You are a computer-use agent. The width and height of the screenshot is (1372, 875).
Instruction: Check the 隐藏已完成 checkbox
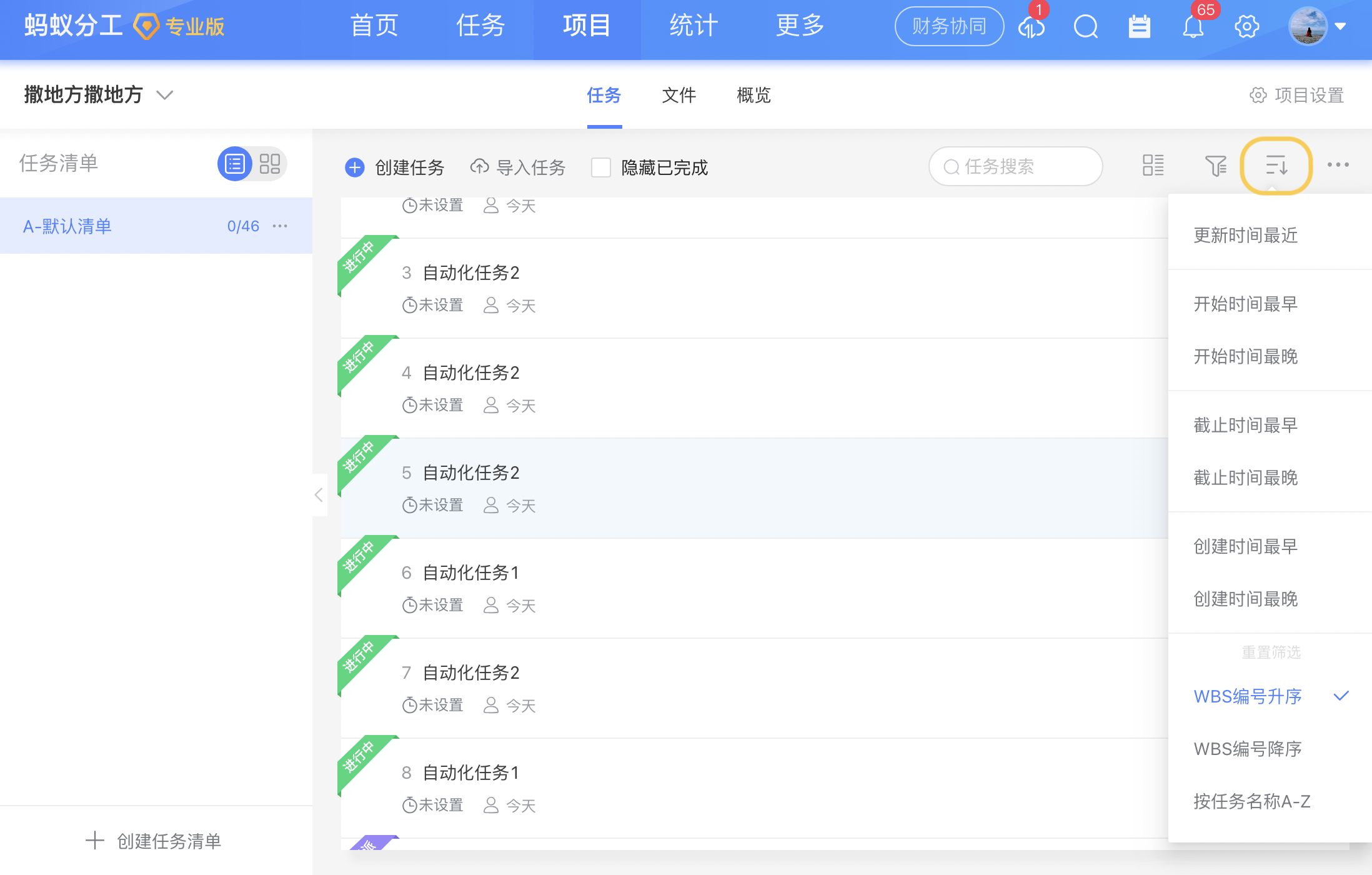[x=601, y=167]
